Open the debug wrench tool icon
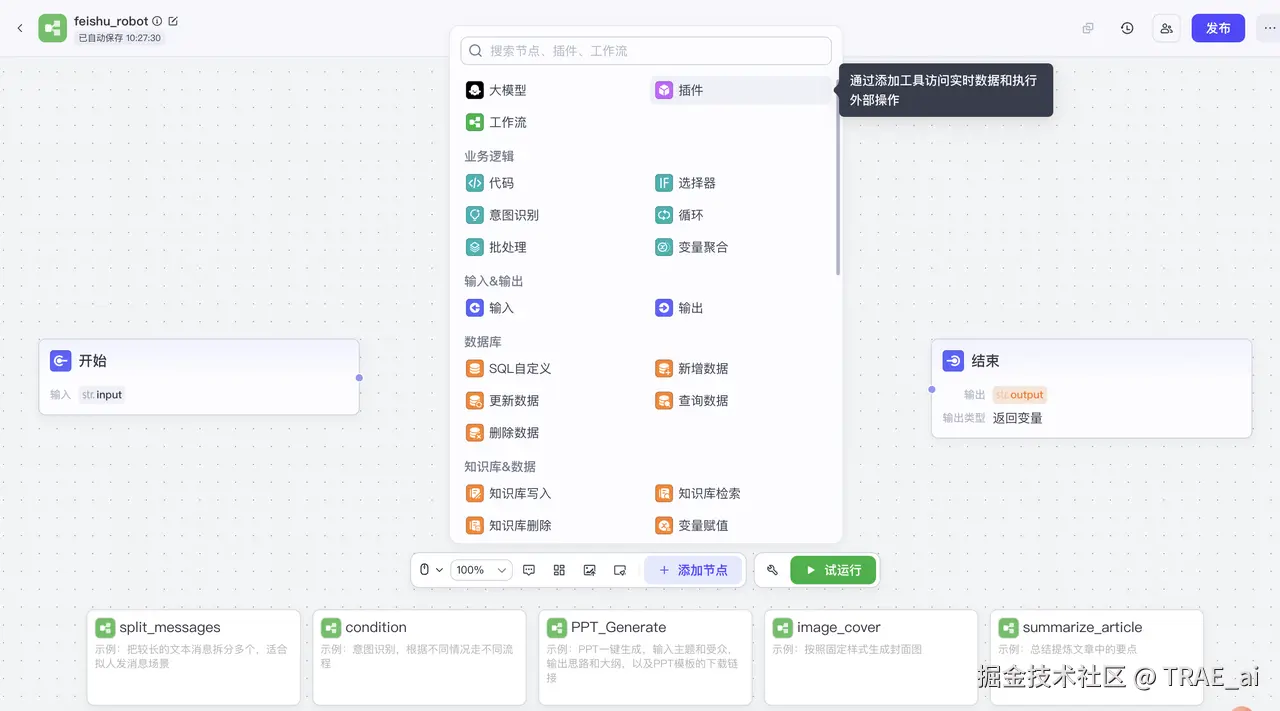1280x711 pixels. tap(772, 570)
